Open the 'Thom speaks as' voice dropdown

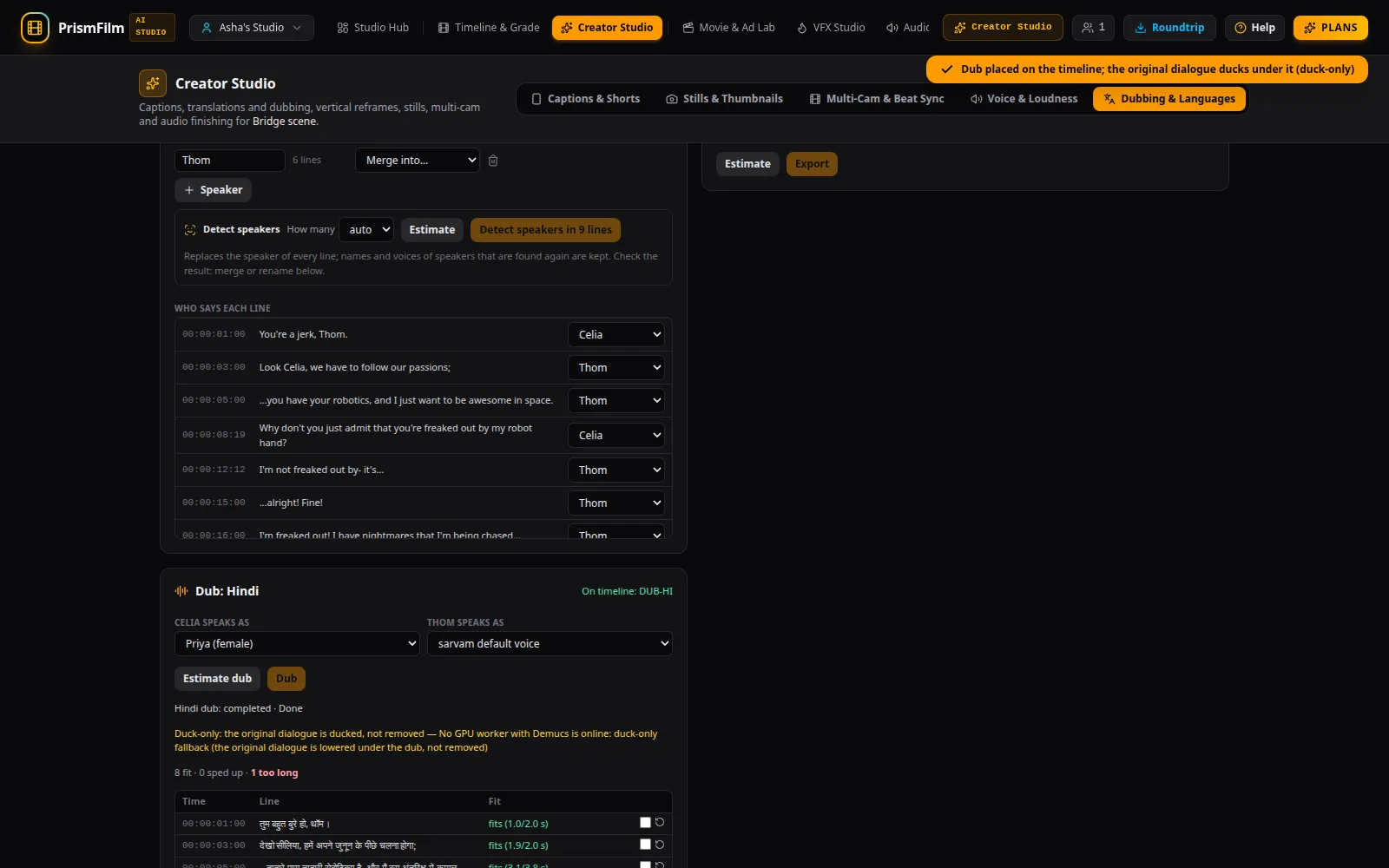tap(550, 644)
